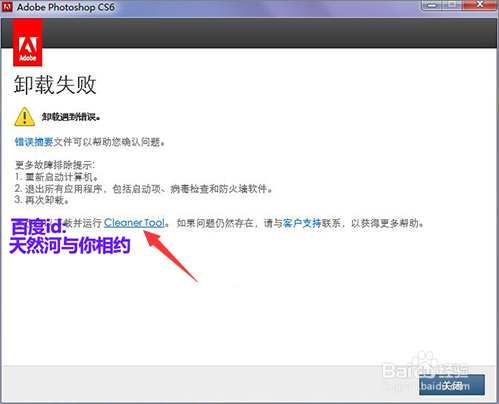Select the text 更多故障排除提示:
Screen dimensions: 499x404
(55, 165)
